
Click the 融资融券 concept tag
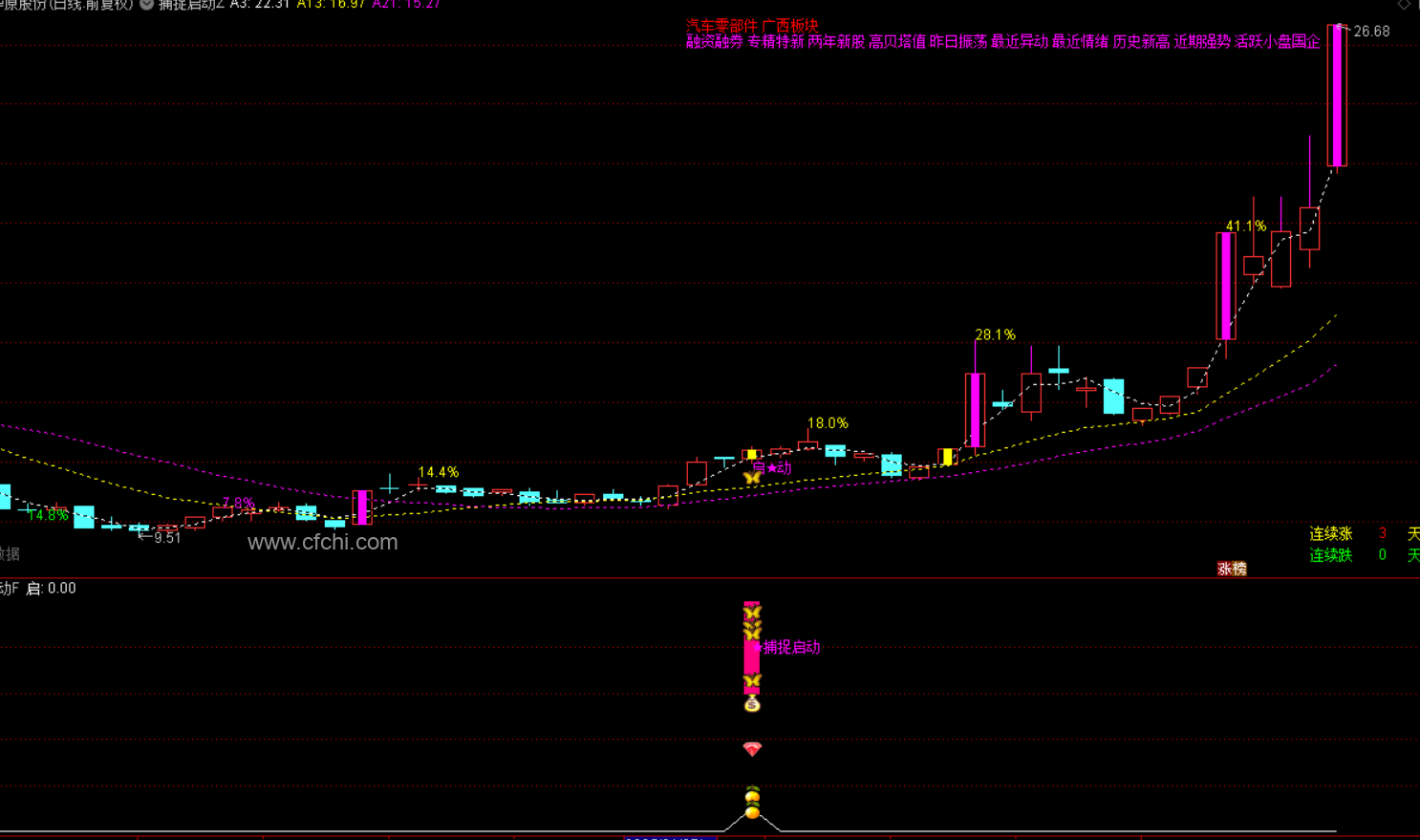pyautogui.click(x=715, y=41)
